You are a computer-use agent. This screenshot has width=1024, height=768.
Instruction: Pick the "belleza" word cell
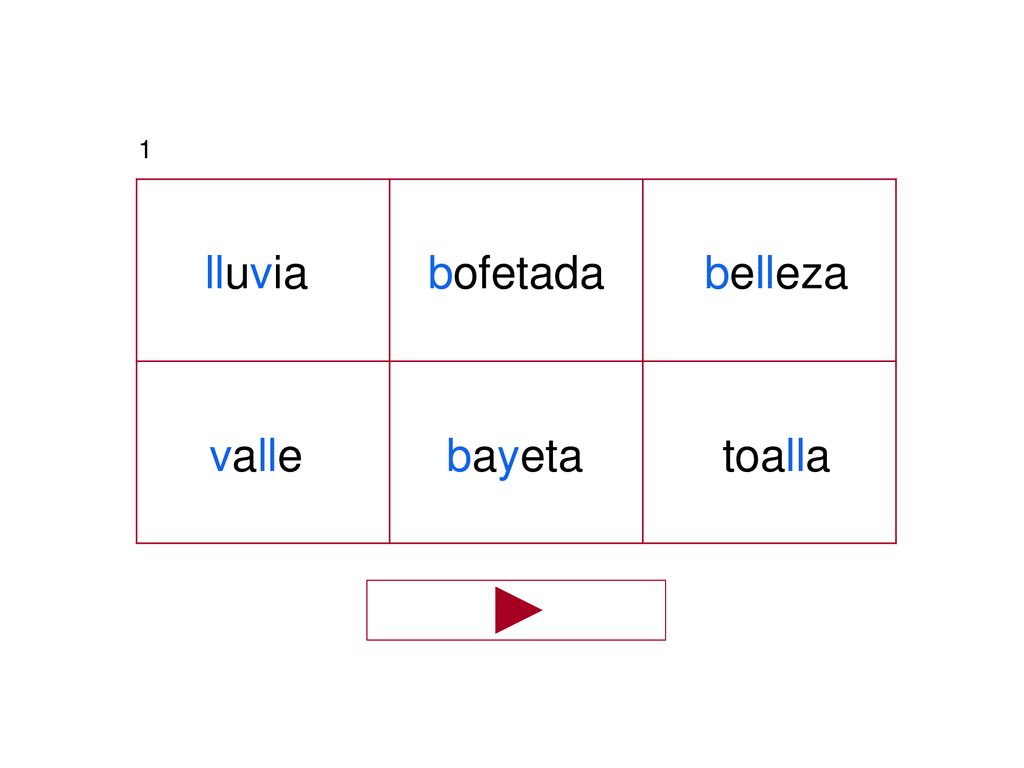(x=769, y=270)
